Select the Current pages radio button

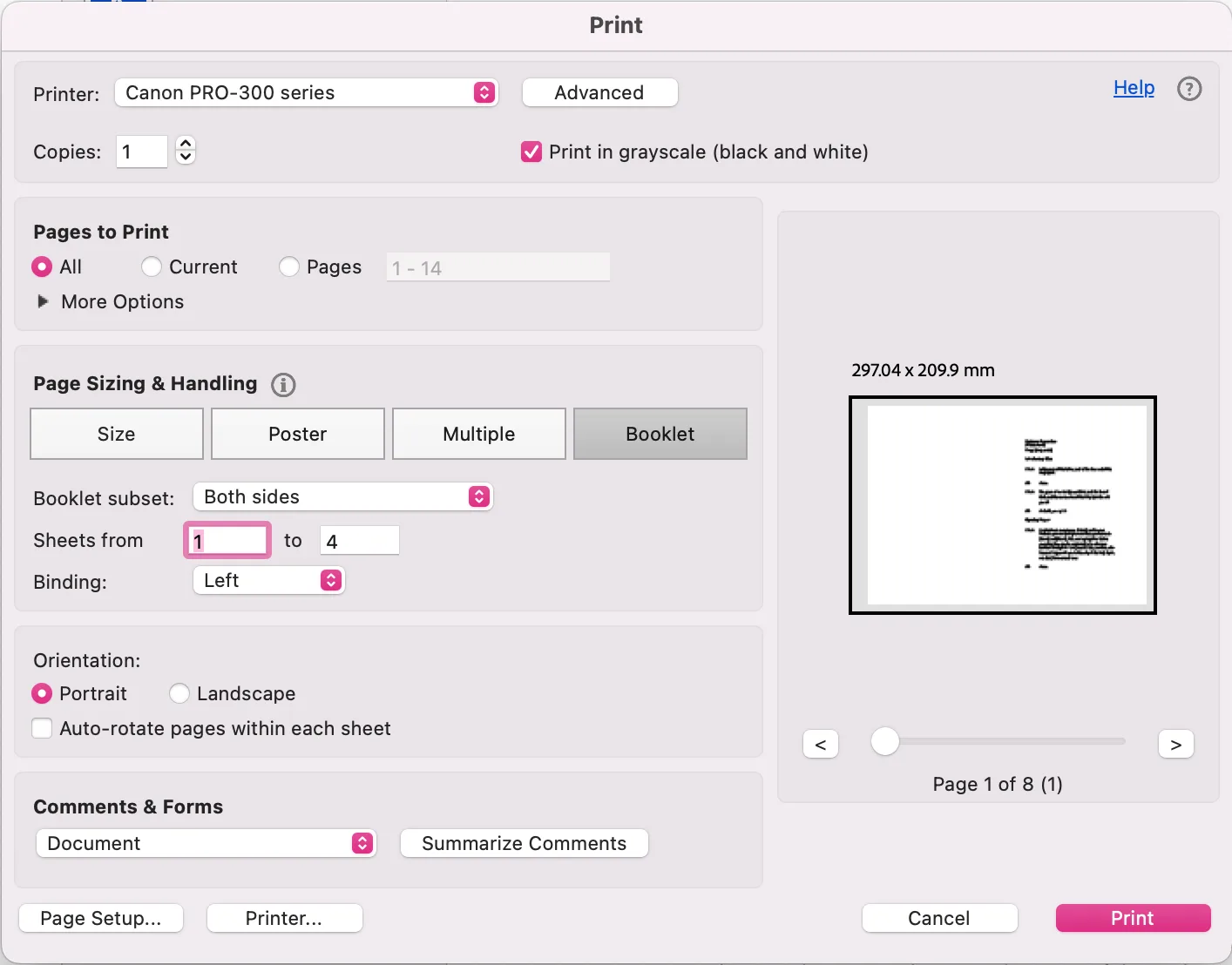coord(151,267)
